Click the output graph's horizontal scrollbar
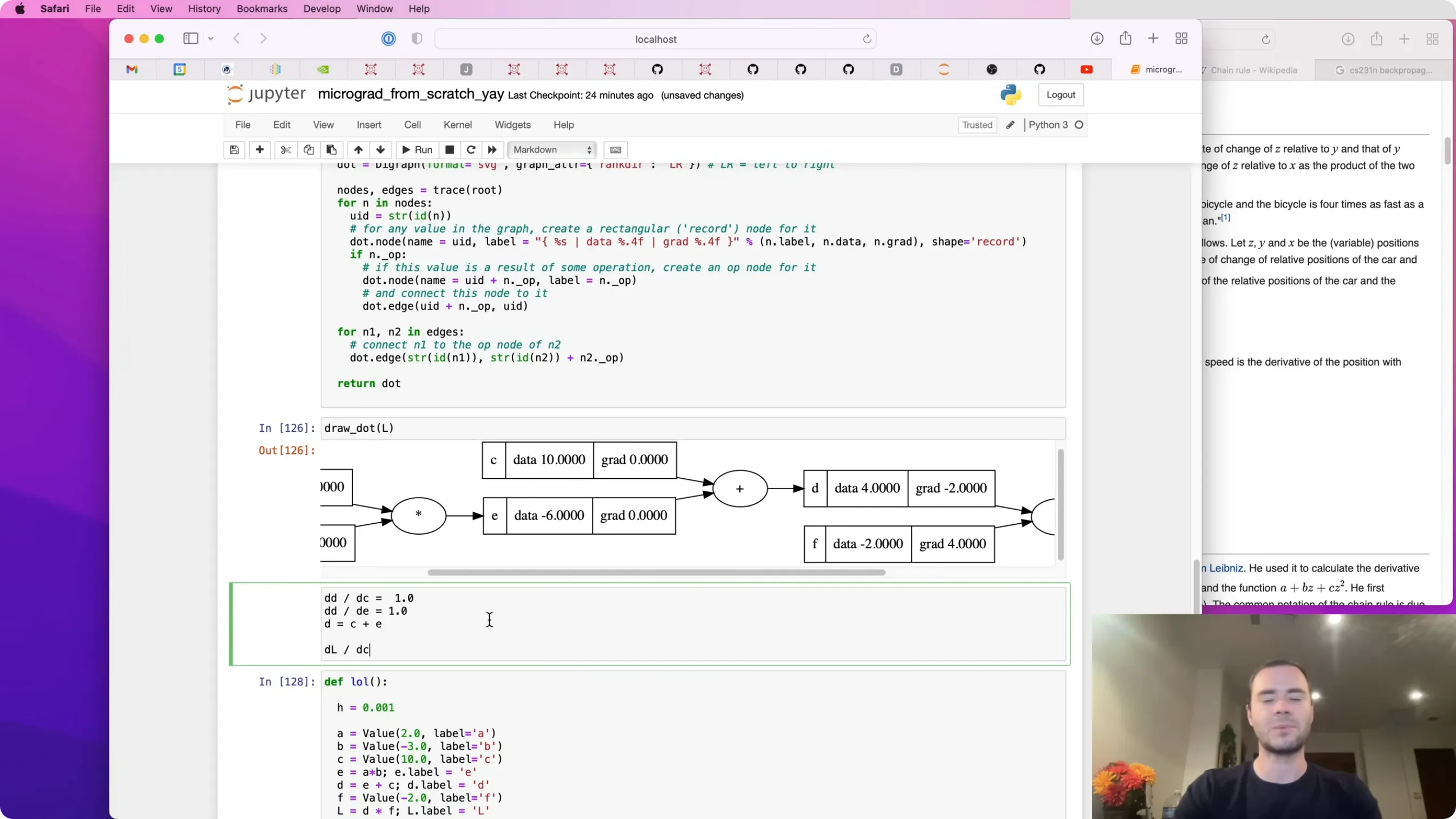This screenshot has height=819, width=1456. pyautogui.click(x=656, y=573)
